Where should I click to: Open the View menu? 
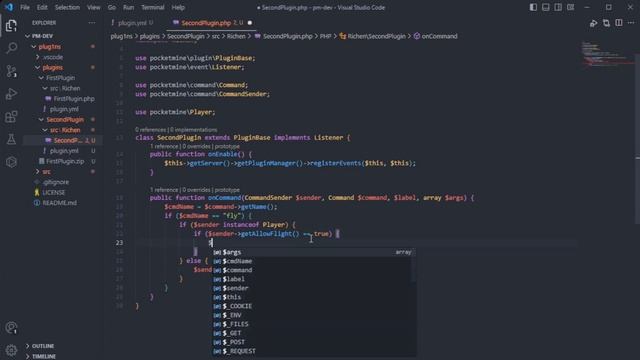[x=93, y=7]
